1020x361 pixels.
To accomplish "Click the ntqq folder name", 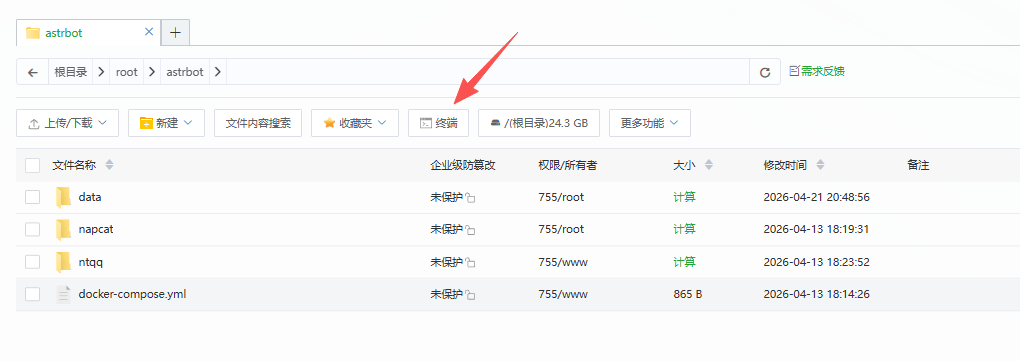I will [x=91, y=262].
